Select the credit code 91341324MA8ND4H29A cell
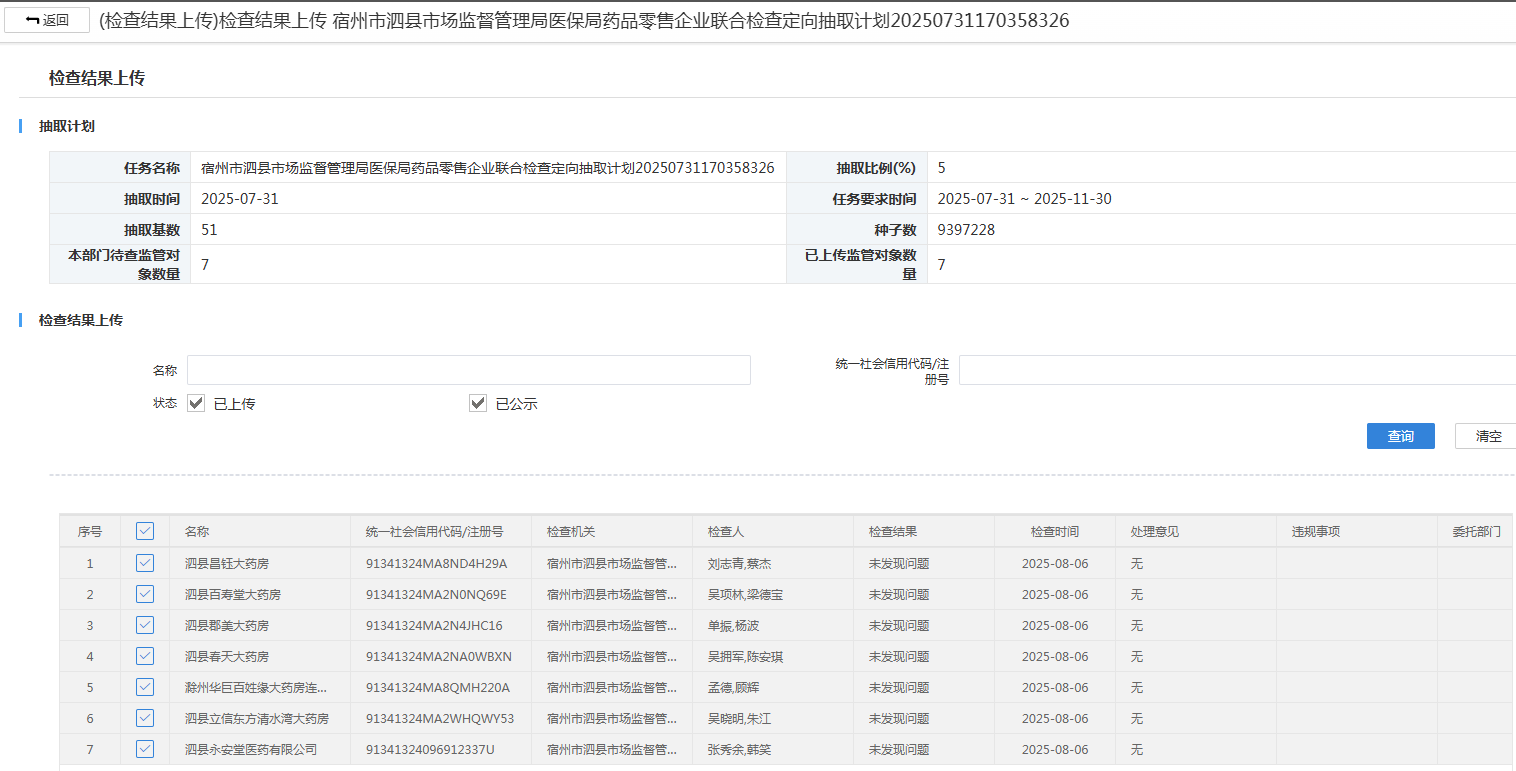This screenshot has height=771, width=1516. pos(436,564)
